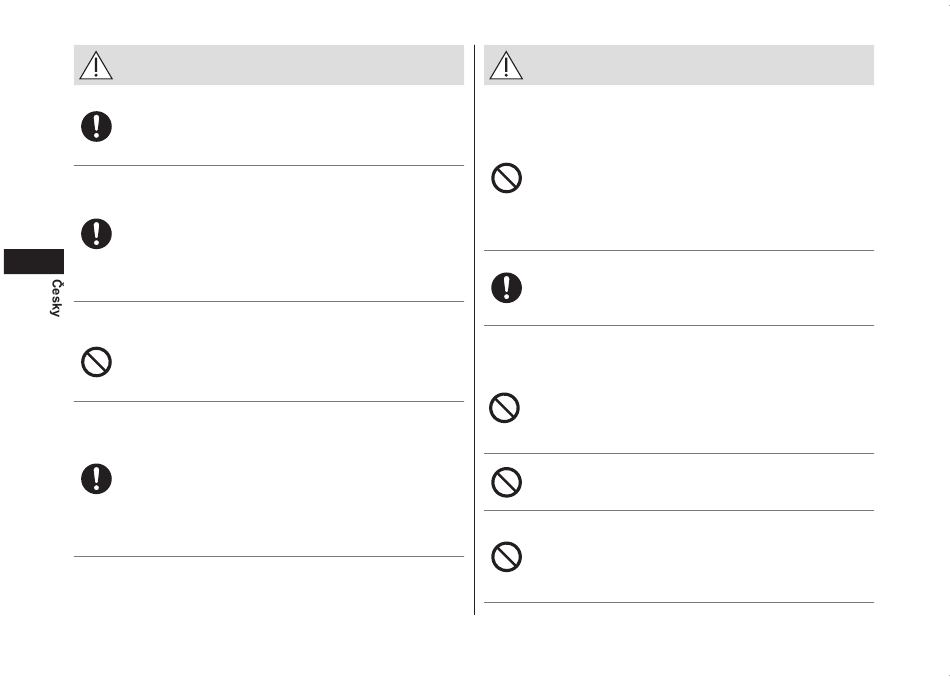Click the exclamation icon in right column
950x680 pixels.
[x=507, y=288]
